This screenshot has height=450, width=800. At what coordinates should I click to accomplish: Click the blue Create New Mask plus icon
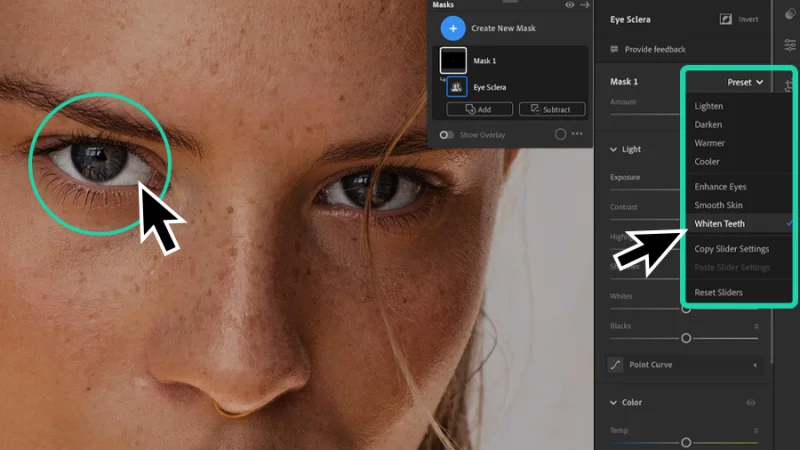(x=453, y=28)
